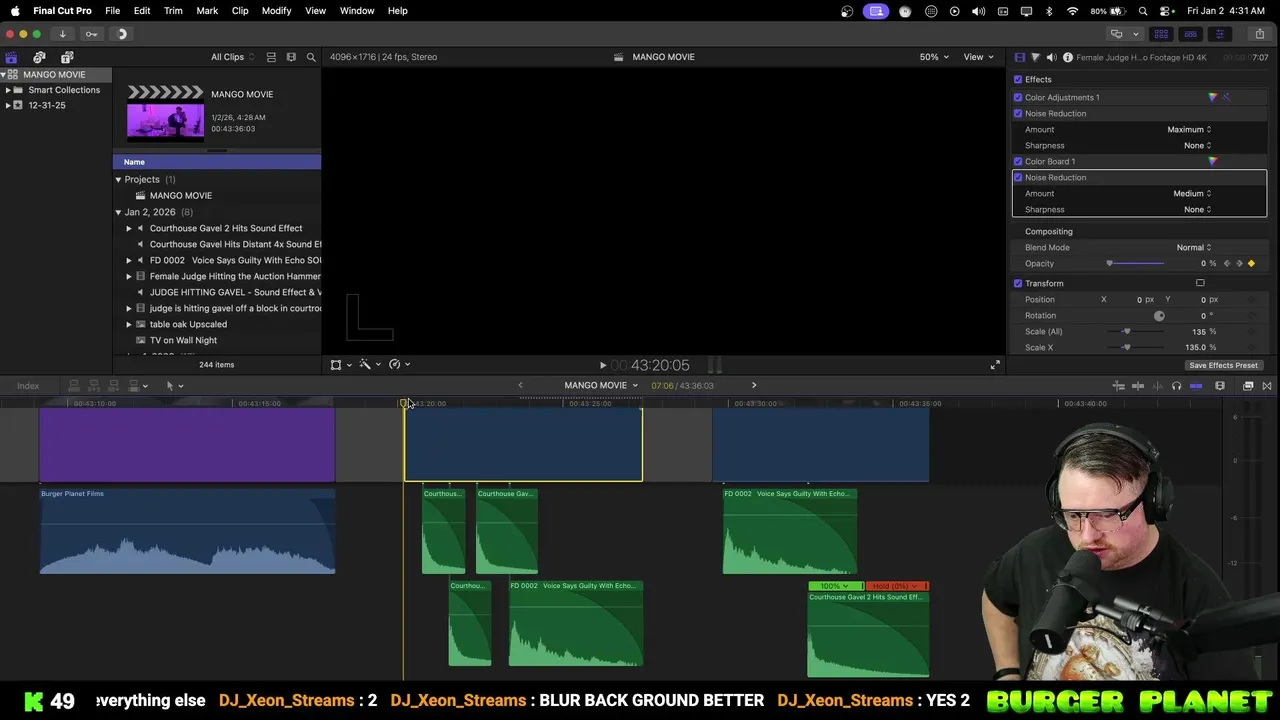
Task: Open Color Board 1 color icon
Action: 1212,161
